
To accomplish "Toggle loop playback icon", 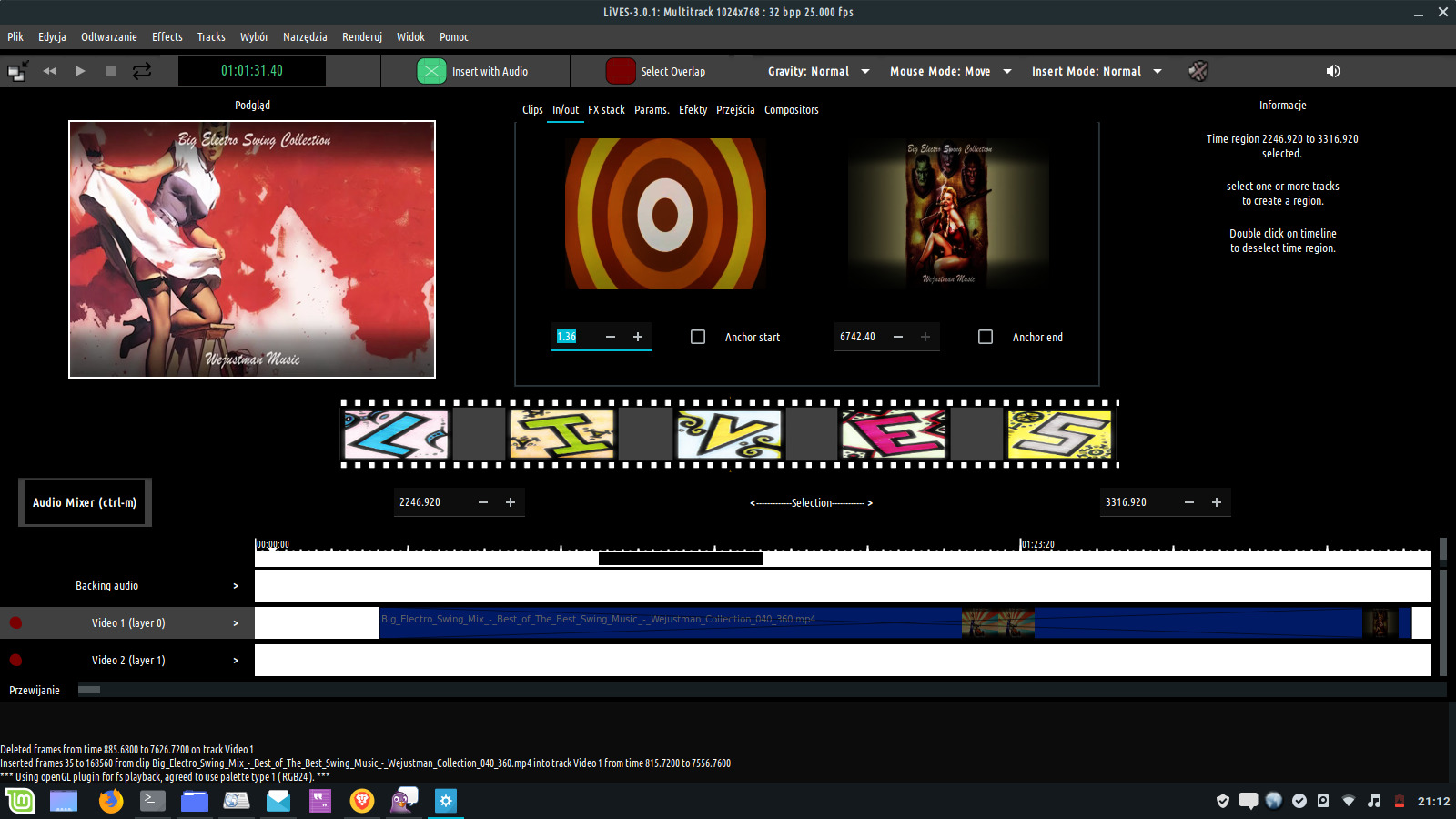I will click(x=142, y=71).
